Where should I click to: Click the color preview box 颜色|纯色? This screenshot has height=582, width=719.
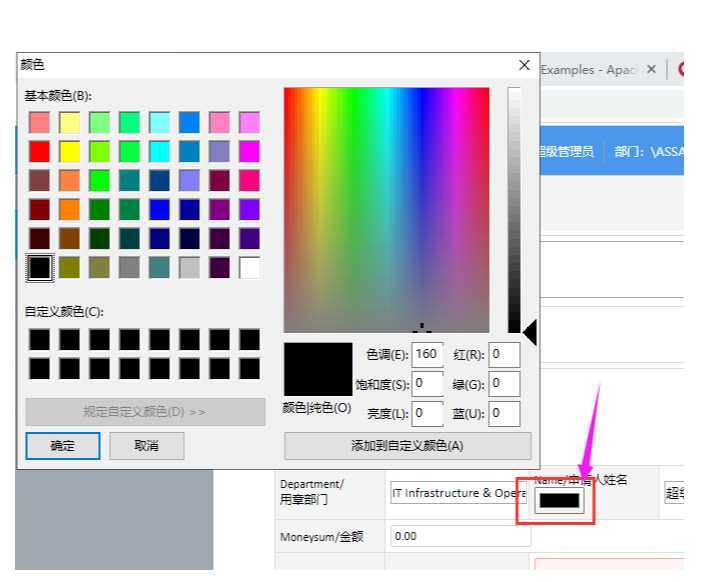[x=318, y=369]
